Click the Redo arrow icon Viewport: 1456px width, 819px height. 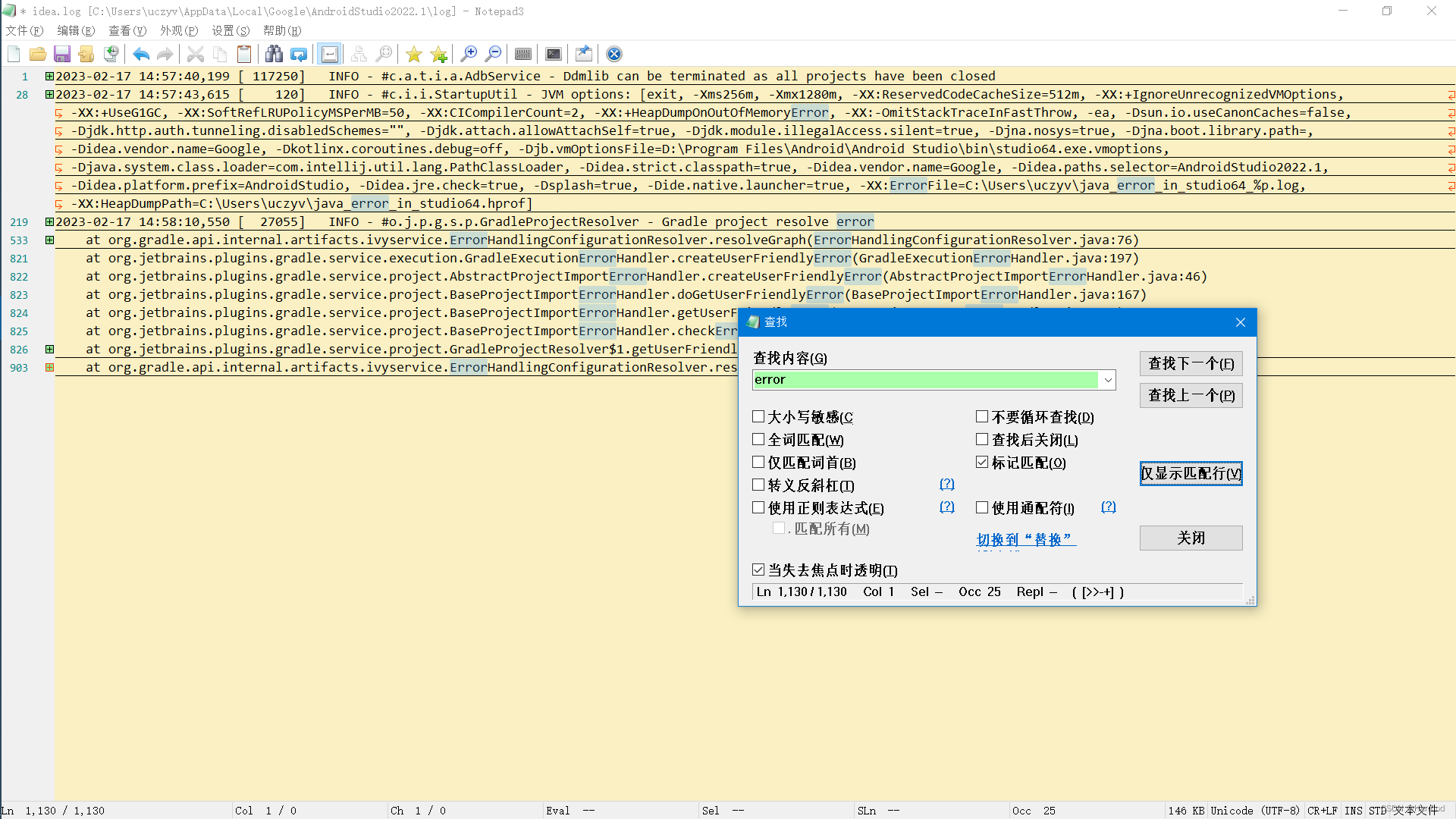[165, 54]
